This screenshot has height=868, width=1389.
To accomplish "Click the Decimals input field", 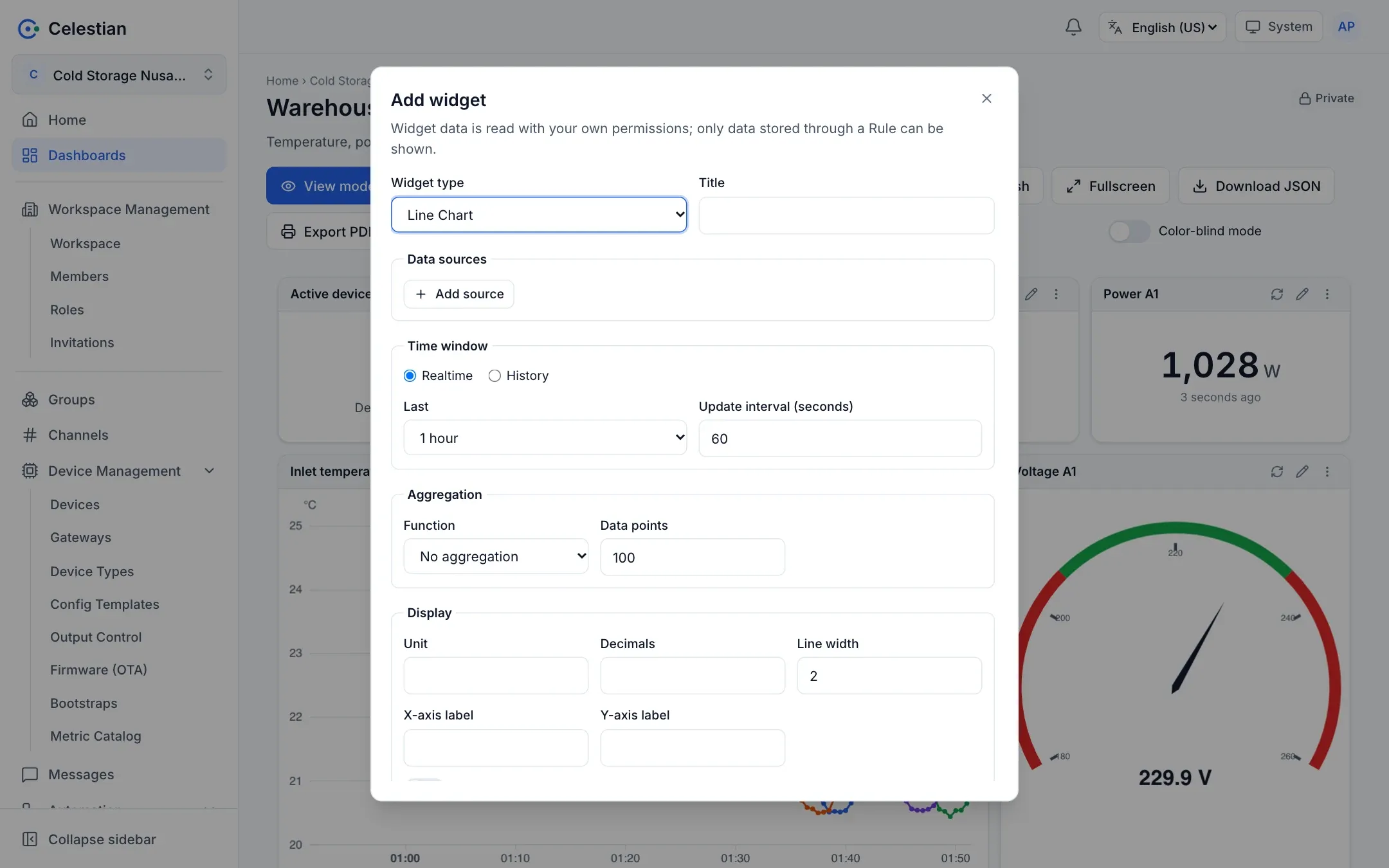I will point(693,675).
